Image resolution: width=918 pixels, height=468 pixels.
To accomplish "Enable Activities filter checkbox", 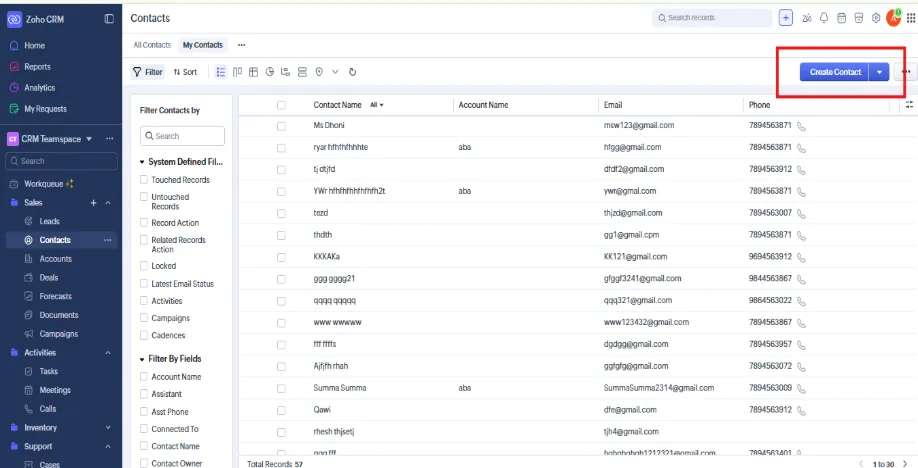I will point(143,300).
